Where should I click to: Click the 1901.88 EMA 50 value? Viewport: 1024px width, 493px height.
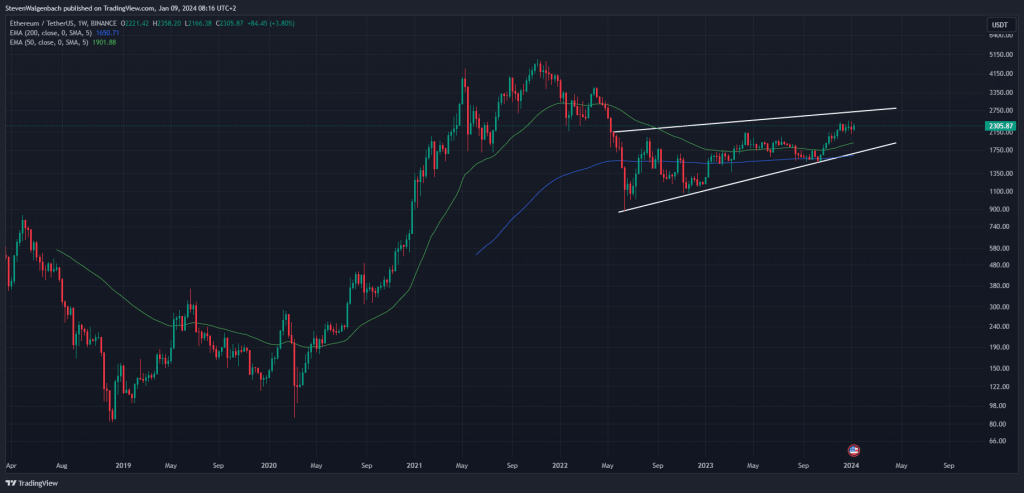tap(104, 42)
